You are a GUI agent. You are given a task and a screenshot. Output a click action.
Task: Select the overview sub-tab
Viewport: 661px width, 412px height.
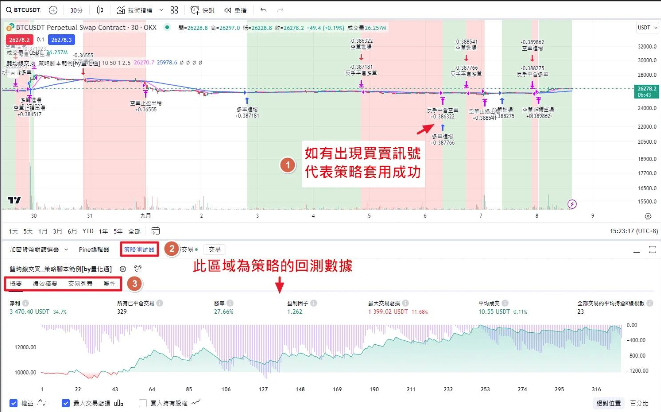coord(16,284)
